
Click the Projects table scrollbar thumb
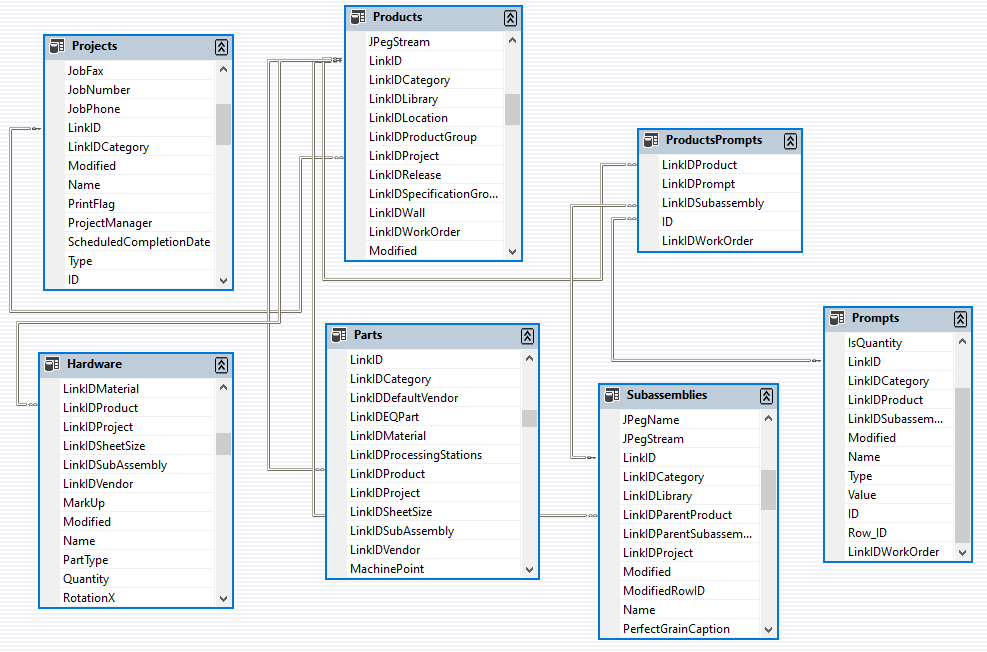pos(223,125)
